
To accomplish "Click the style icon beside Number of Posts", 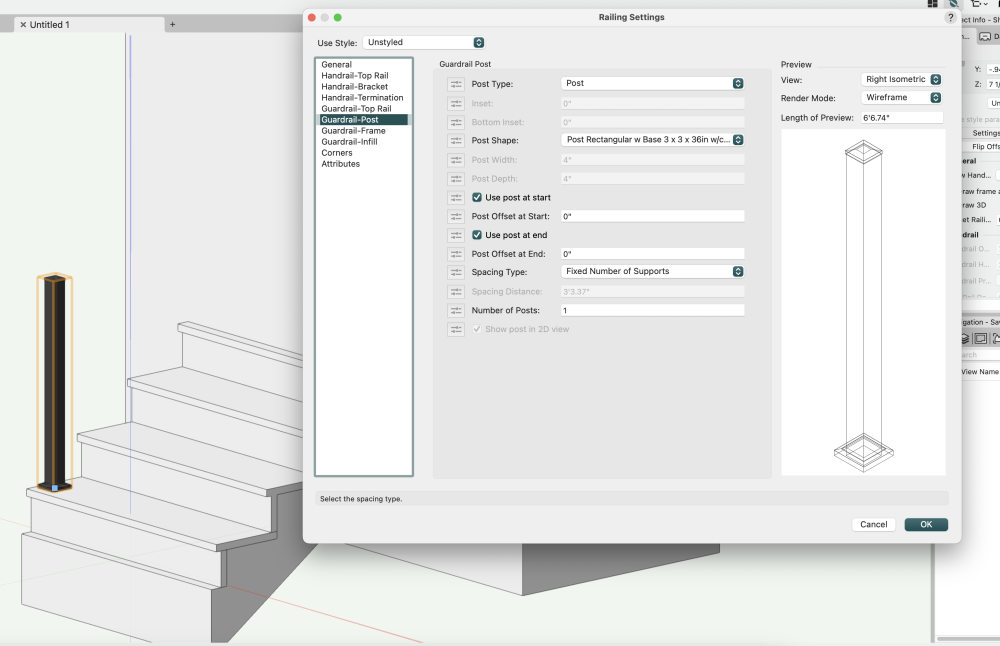I will pyautogui.click(x=456, y=311).
